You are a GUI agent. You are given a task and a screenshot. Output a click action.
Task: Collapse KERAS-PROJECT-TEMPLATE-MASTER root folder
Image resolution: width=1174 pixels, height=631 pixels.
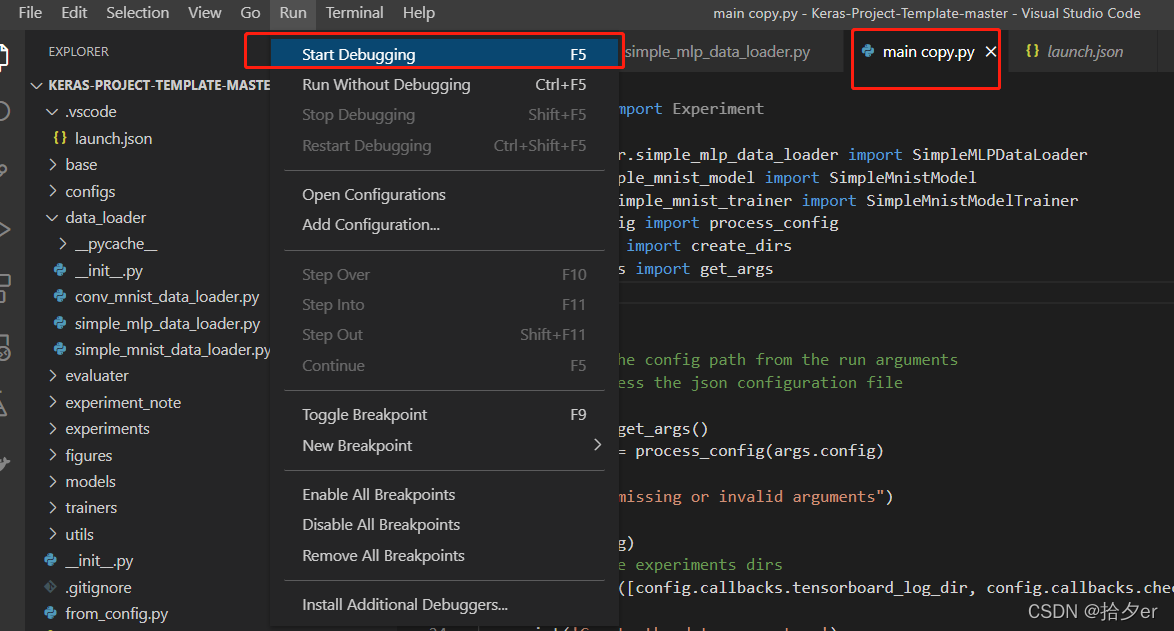(x=36, y=85)
